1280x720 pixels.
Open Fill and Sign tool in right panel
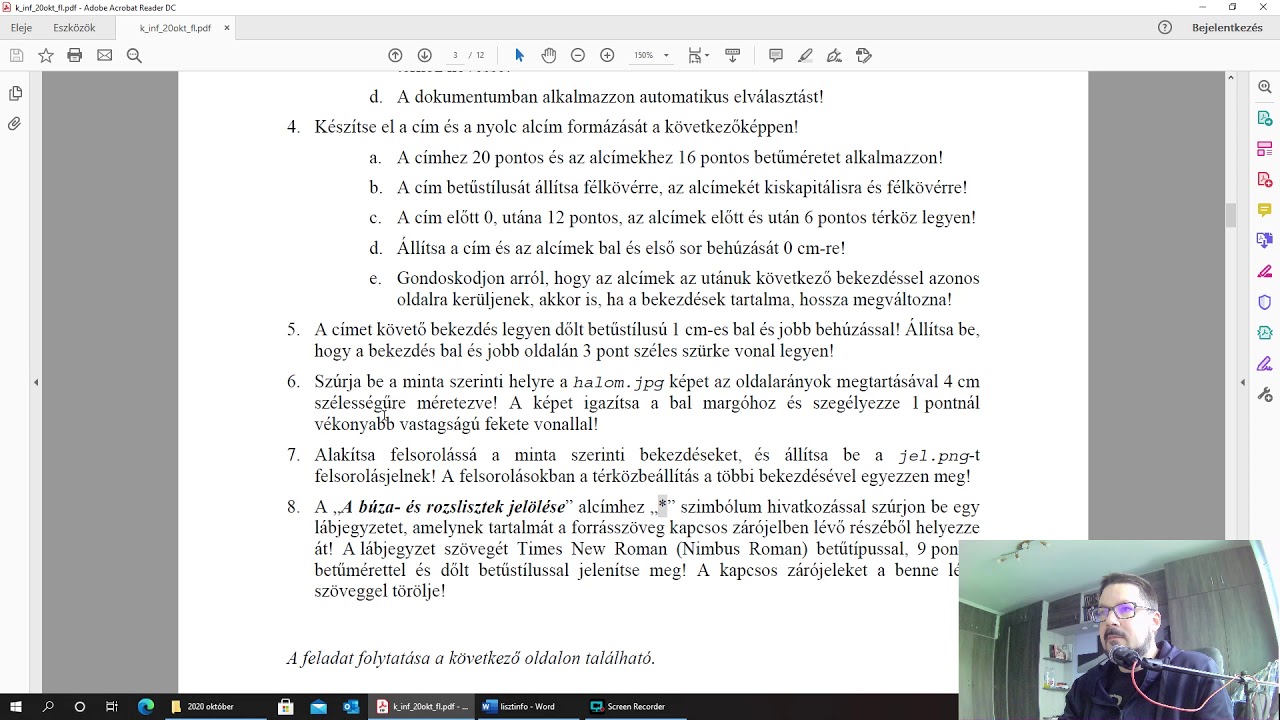[1265, 272]
